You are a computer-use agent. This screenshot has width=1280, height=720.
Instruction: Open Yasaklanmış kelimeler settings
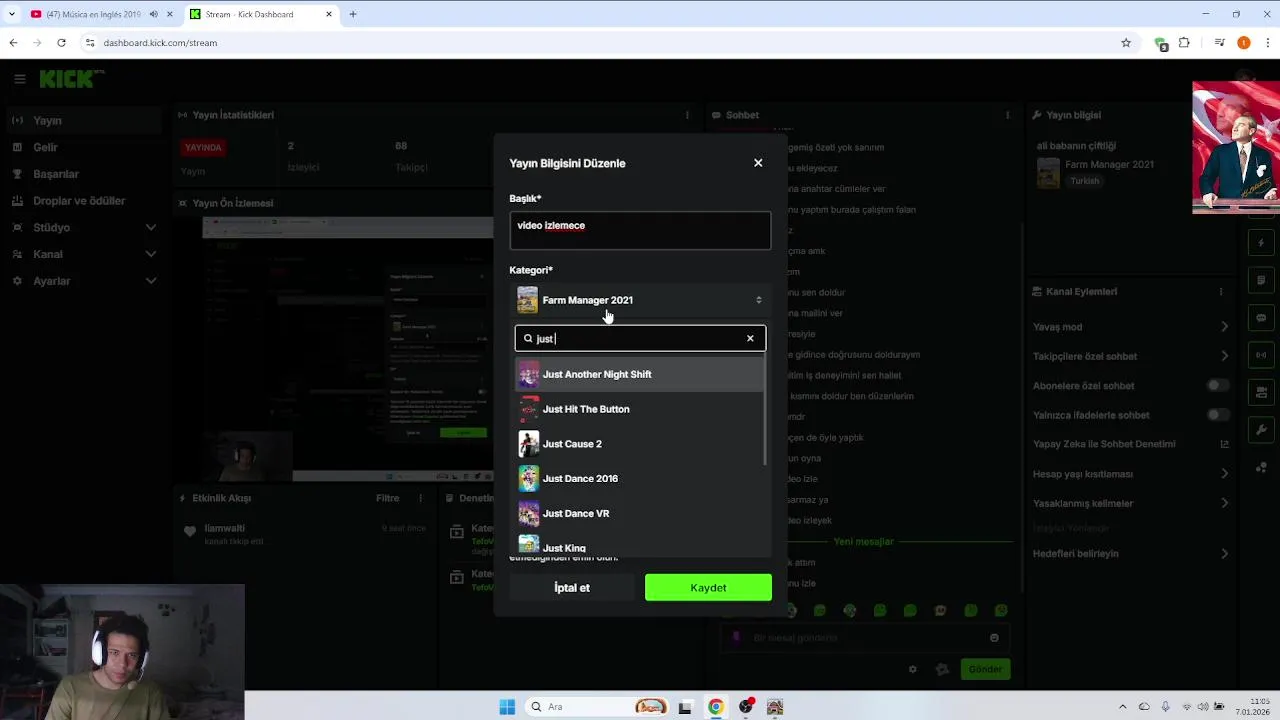[x=1131, y=503]
